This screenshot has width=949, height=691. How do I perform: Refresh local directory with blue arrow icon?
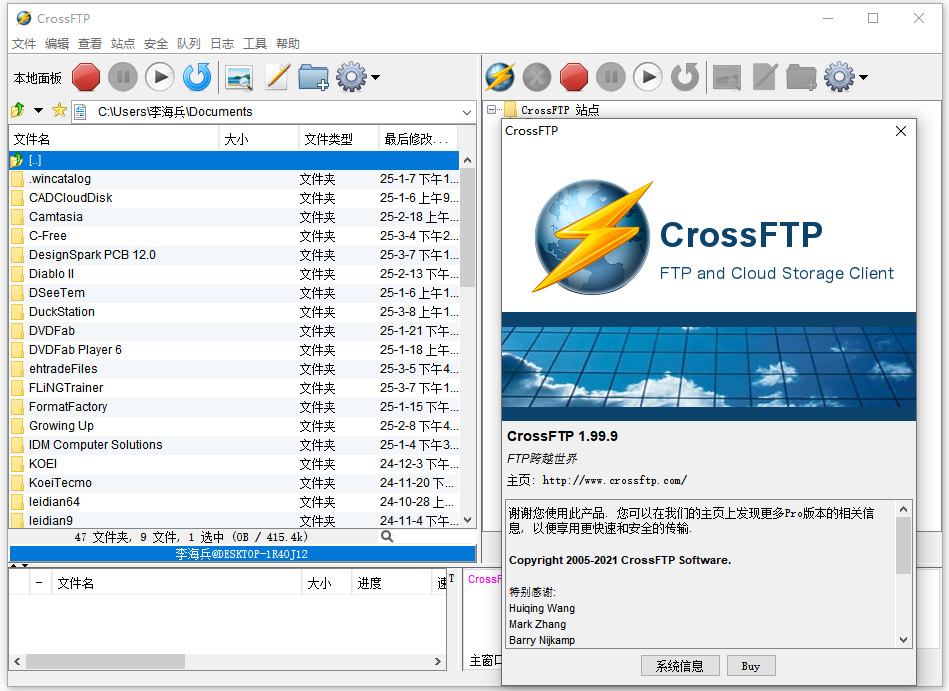coord(196,77)
